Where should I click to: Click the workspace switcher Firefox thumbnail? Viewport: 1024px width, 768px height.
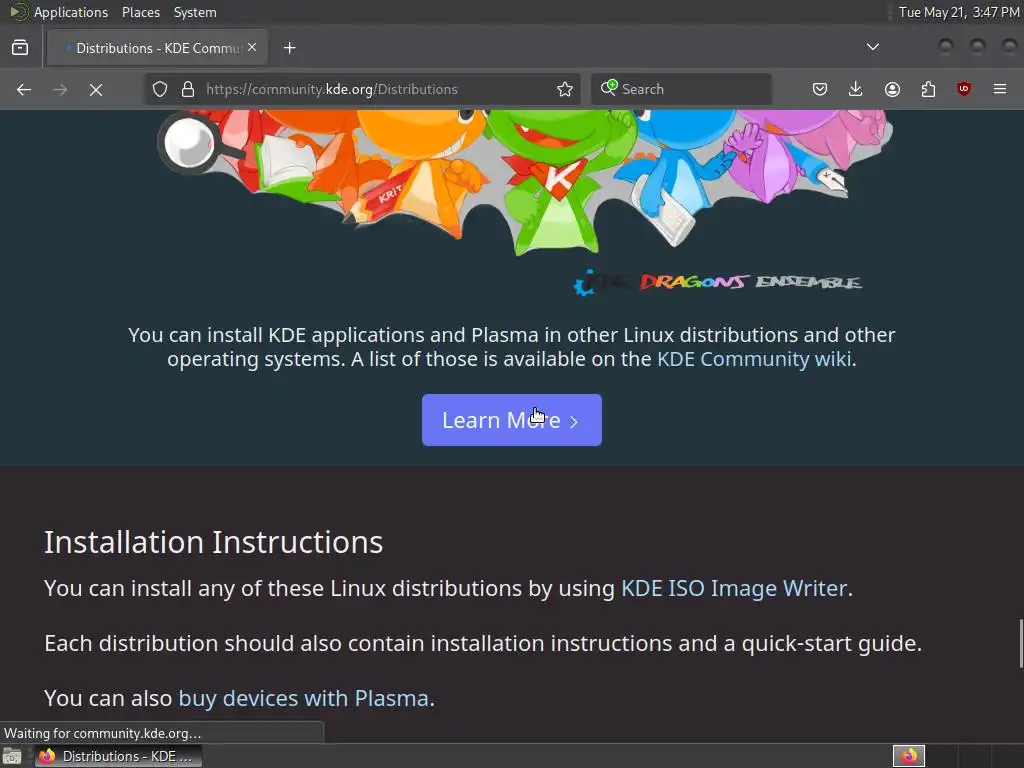[x=908, y=756]
